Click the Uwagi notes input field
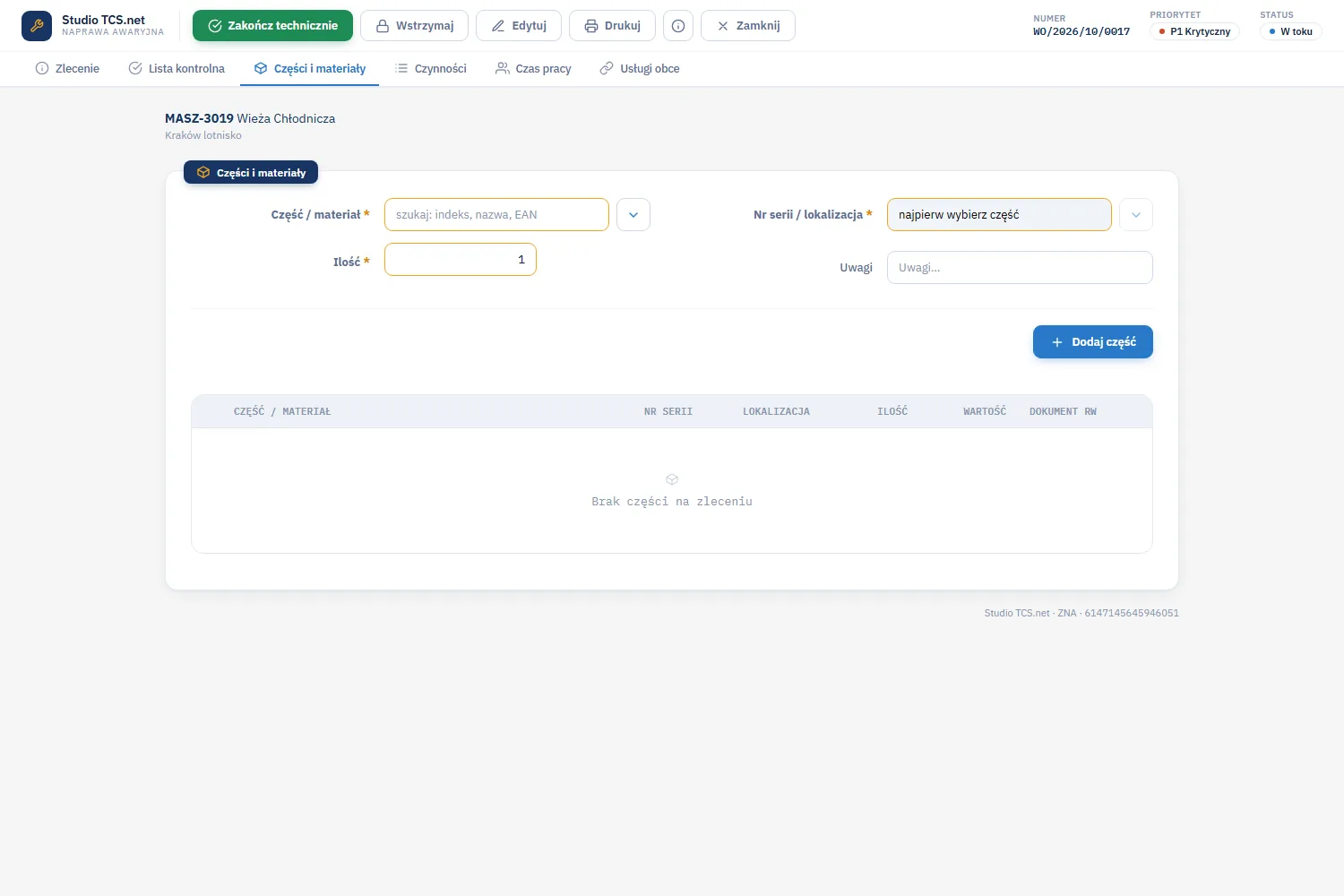1344x896 pixels. click(1020, 268)
